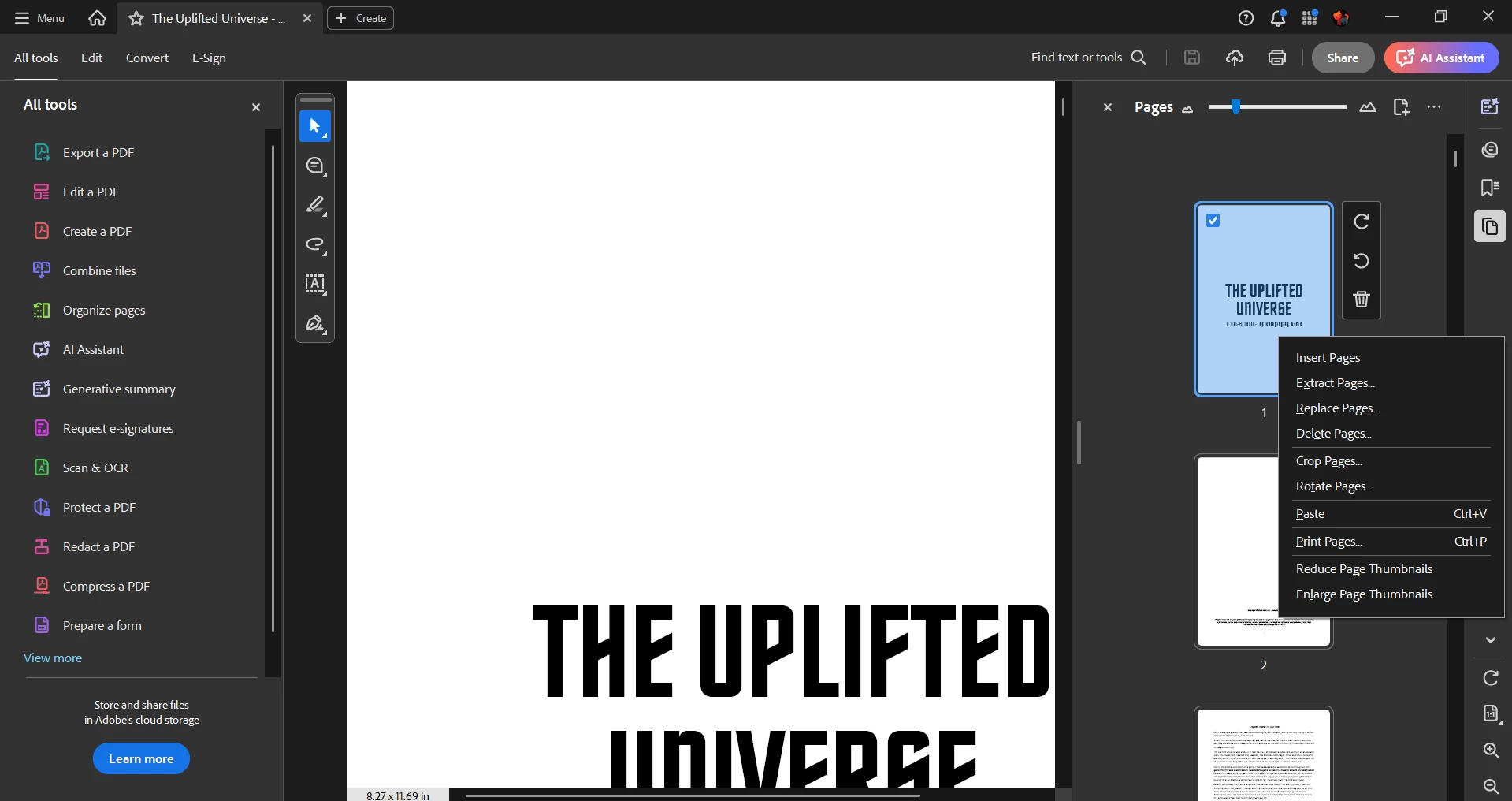
Task: Choose the Add comment tool
Action: click(x=315, y=166)
